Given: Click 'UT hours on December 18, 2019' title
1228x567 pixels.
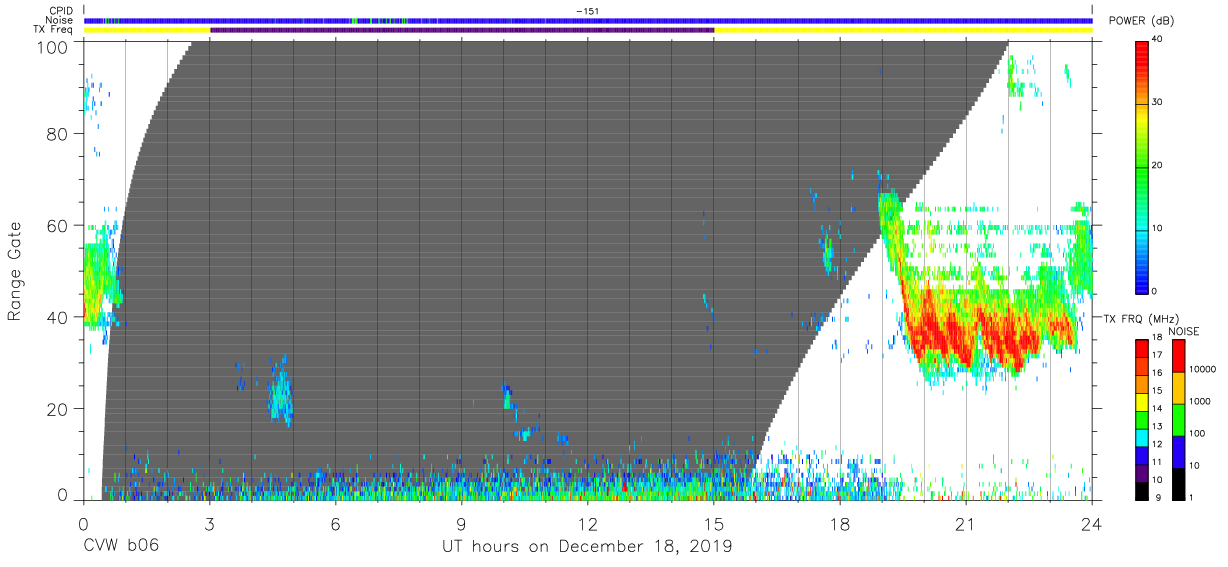Looking at the screenshot, I should coord(587,547).
